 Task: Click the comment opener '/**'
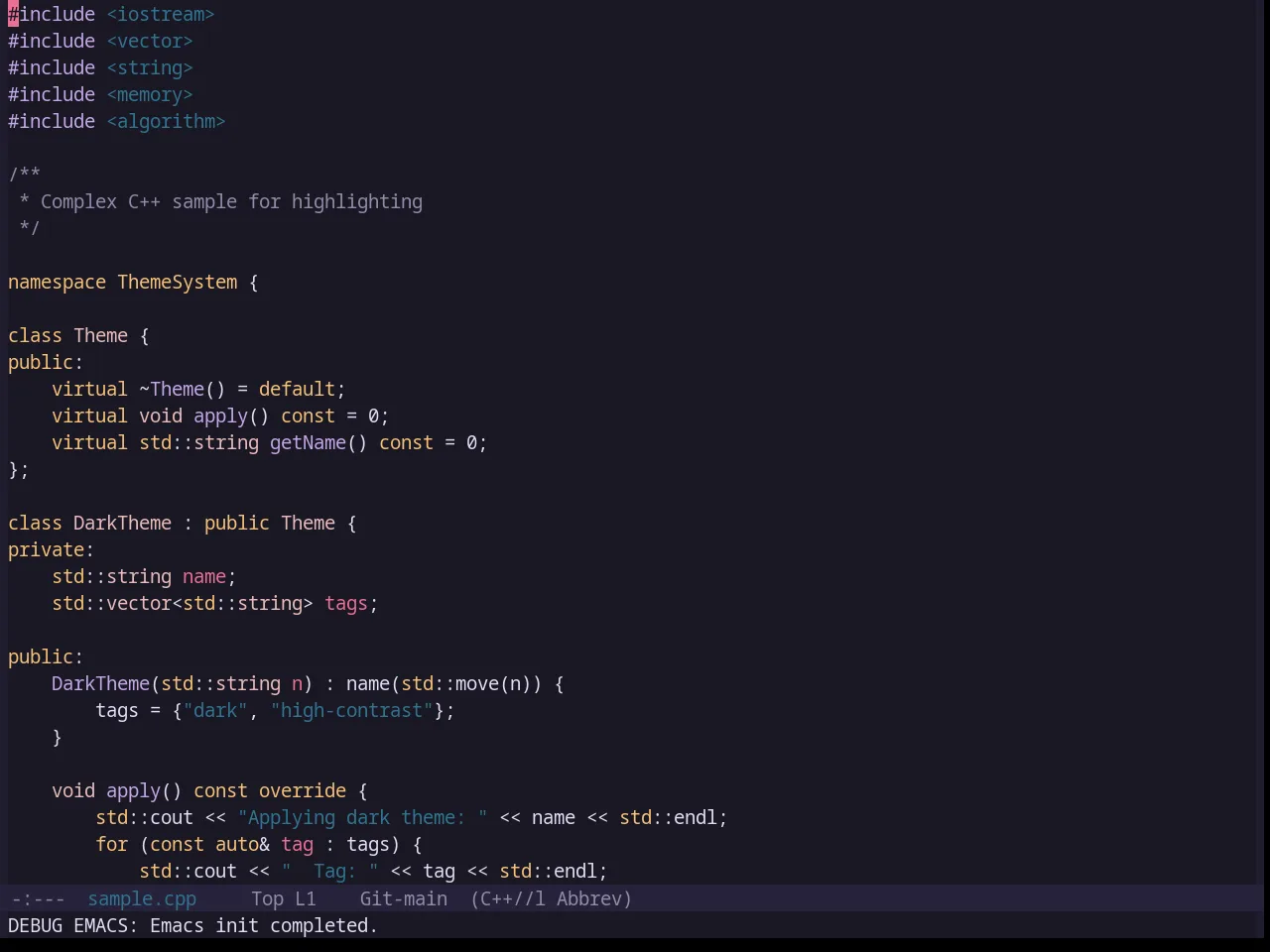[24, 175]
